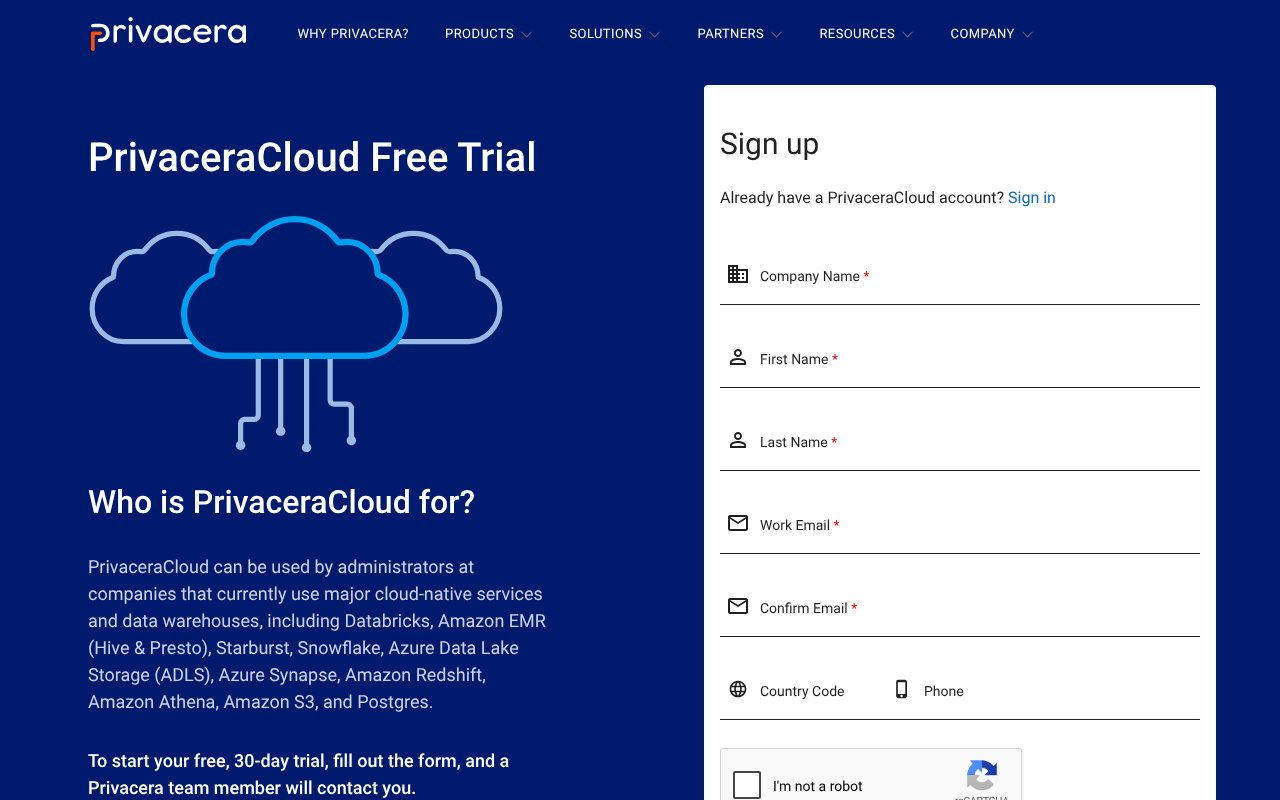The height and width of the screenshot is (800, 1280).
Task: Click the globe icon next to Country Code
Action: 738,689
